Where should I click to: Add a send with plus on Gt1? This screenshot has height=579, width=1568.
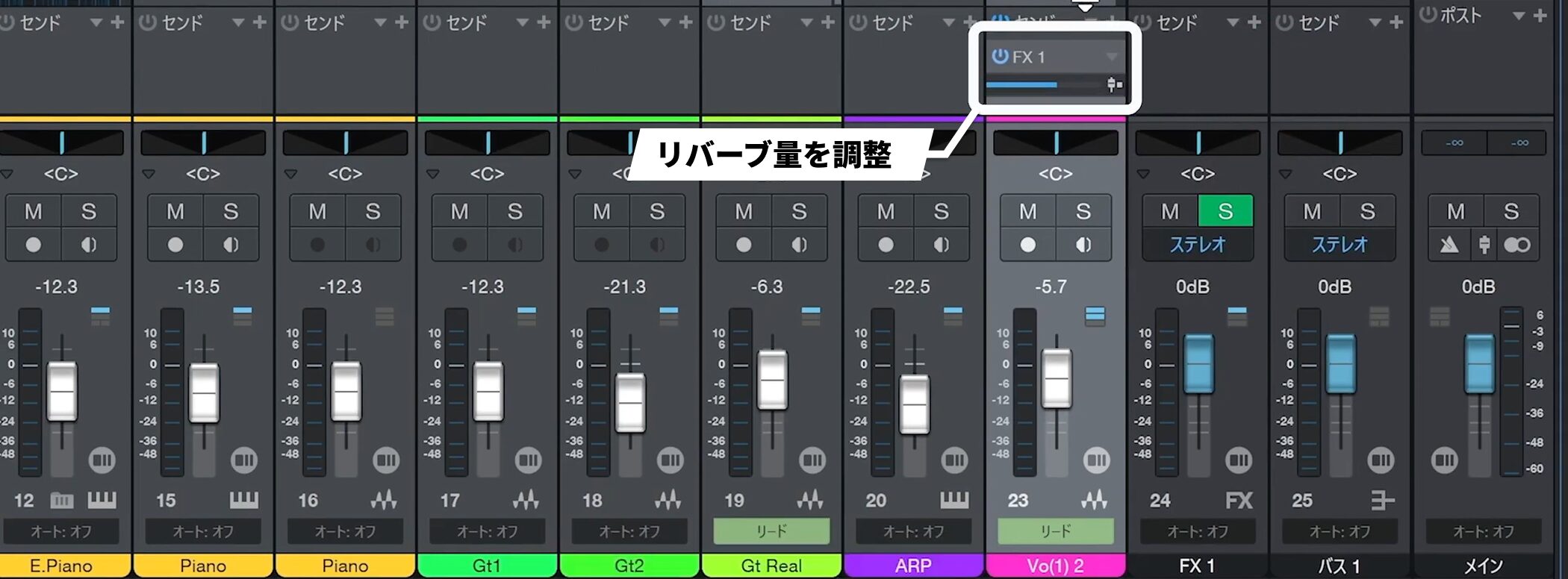544,22
